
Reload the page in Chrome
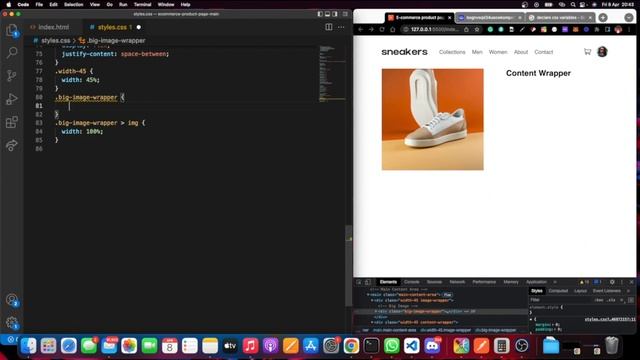(x=382, y=29)
